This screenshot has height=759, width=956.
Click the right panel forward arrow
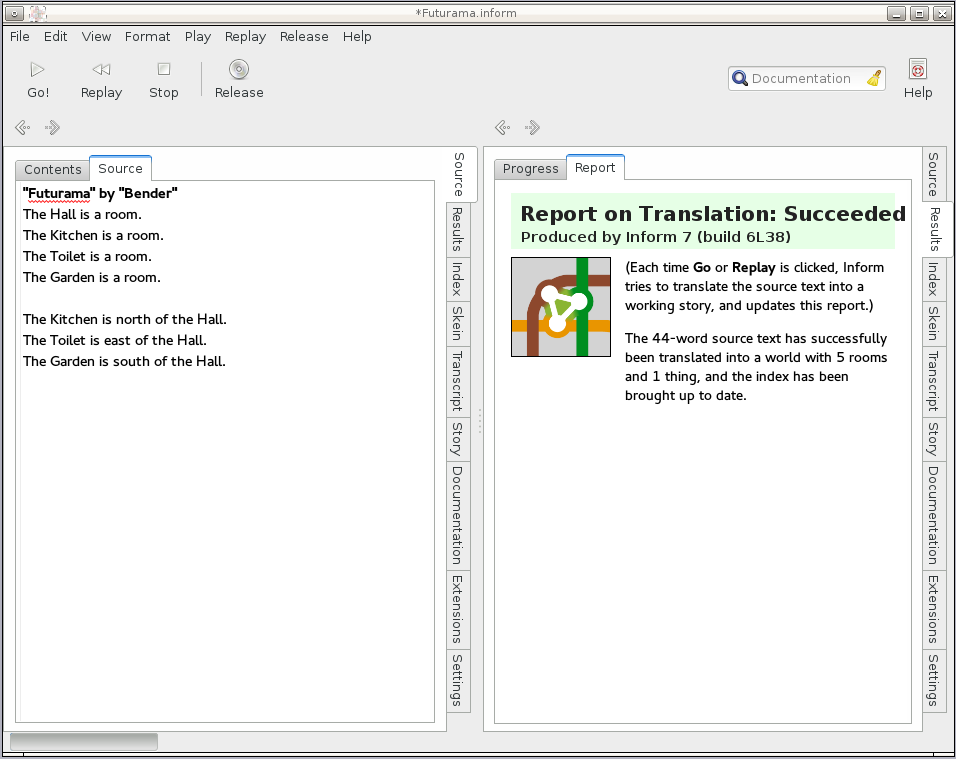click(x=532, y=127)
